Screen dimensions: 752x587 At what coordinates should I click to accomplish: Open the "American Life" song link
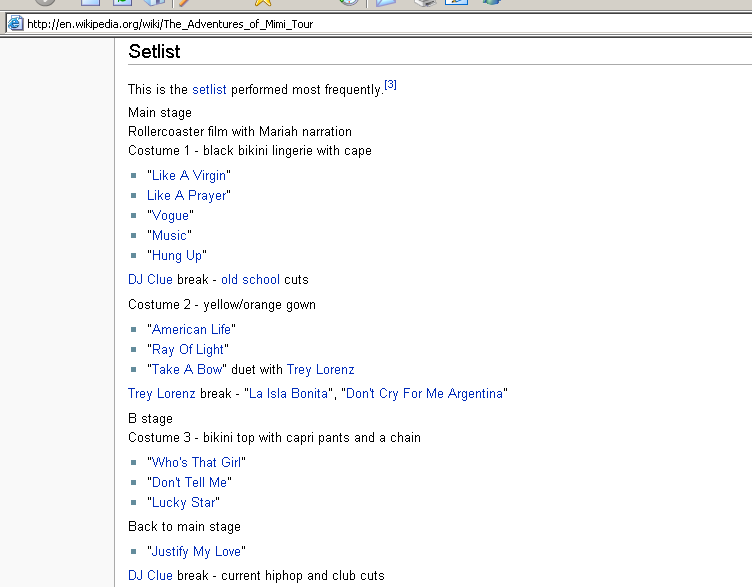[x=191, y=329]
